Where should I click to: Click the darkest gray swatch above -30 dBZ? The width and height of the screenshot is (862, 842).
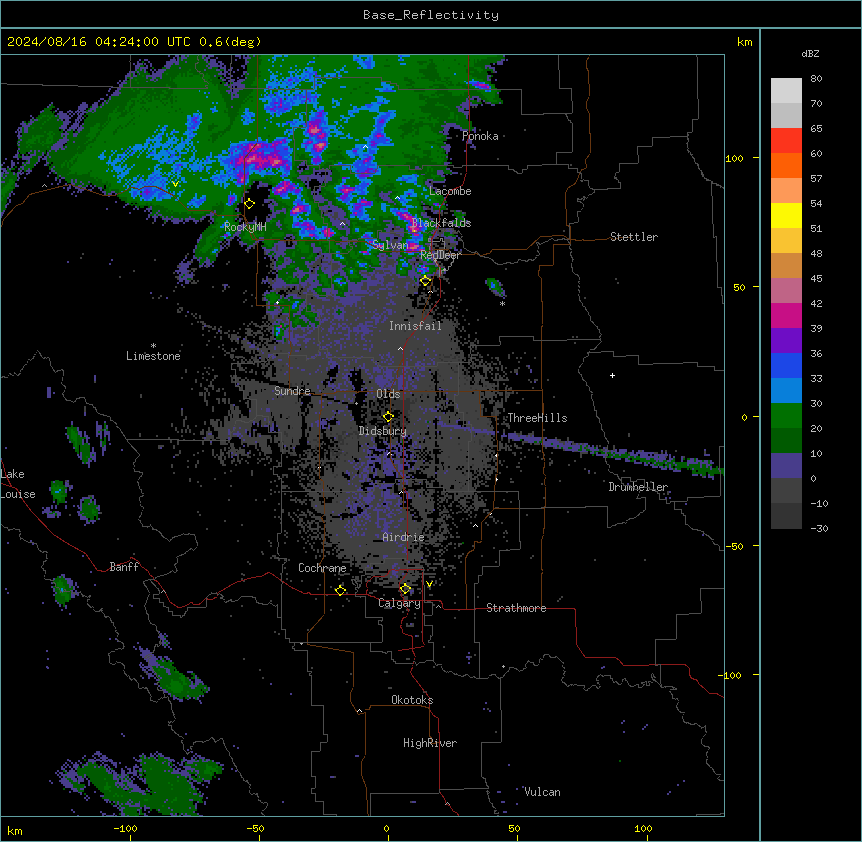(786, 516)
